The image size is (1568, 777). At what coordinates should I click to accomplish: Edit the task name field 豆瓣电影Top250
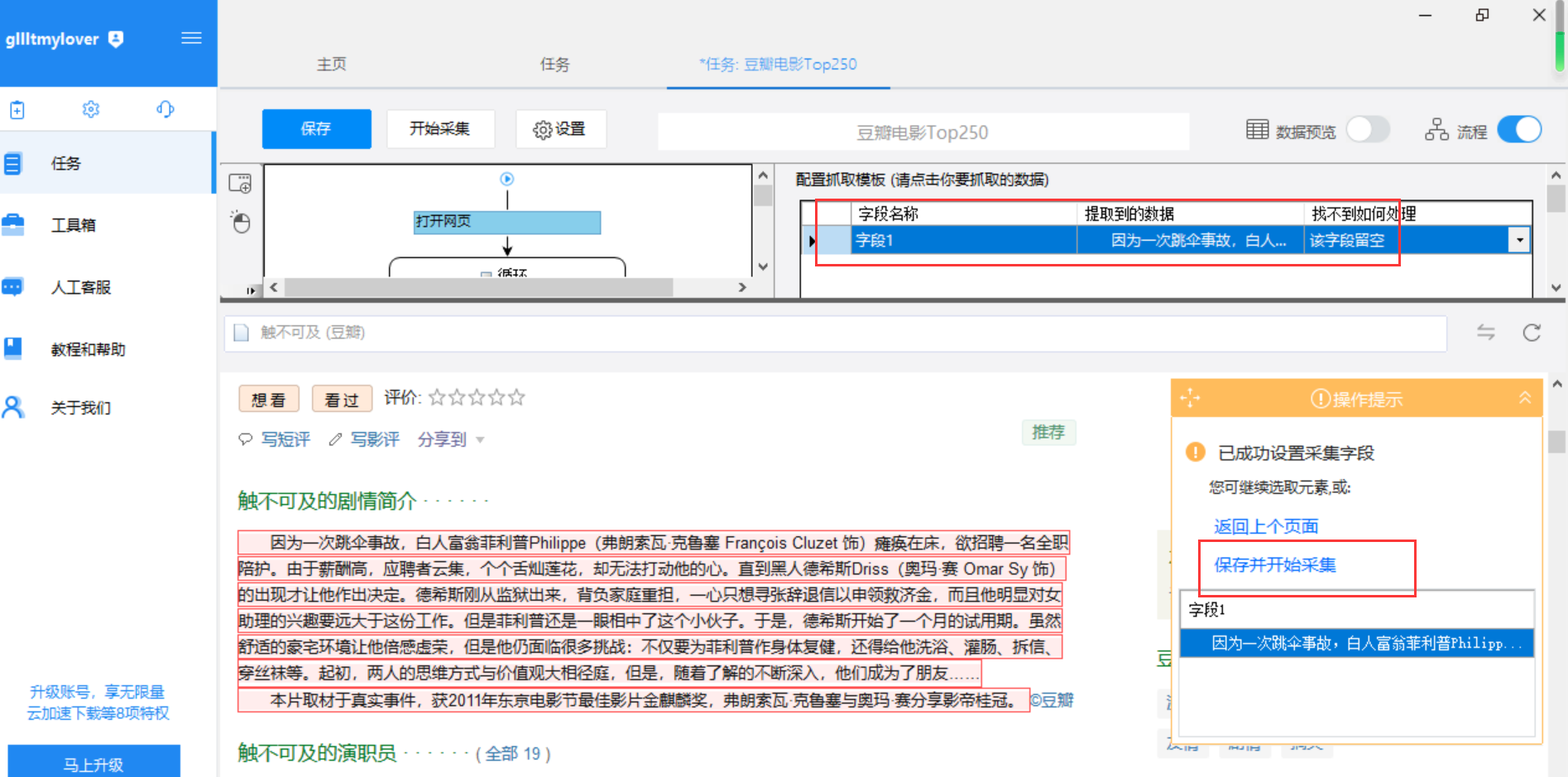(x=923, y=132)
